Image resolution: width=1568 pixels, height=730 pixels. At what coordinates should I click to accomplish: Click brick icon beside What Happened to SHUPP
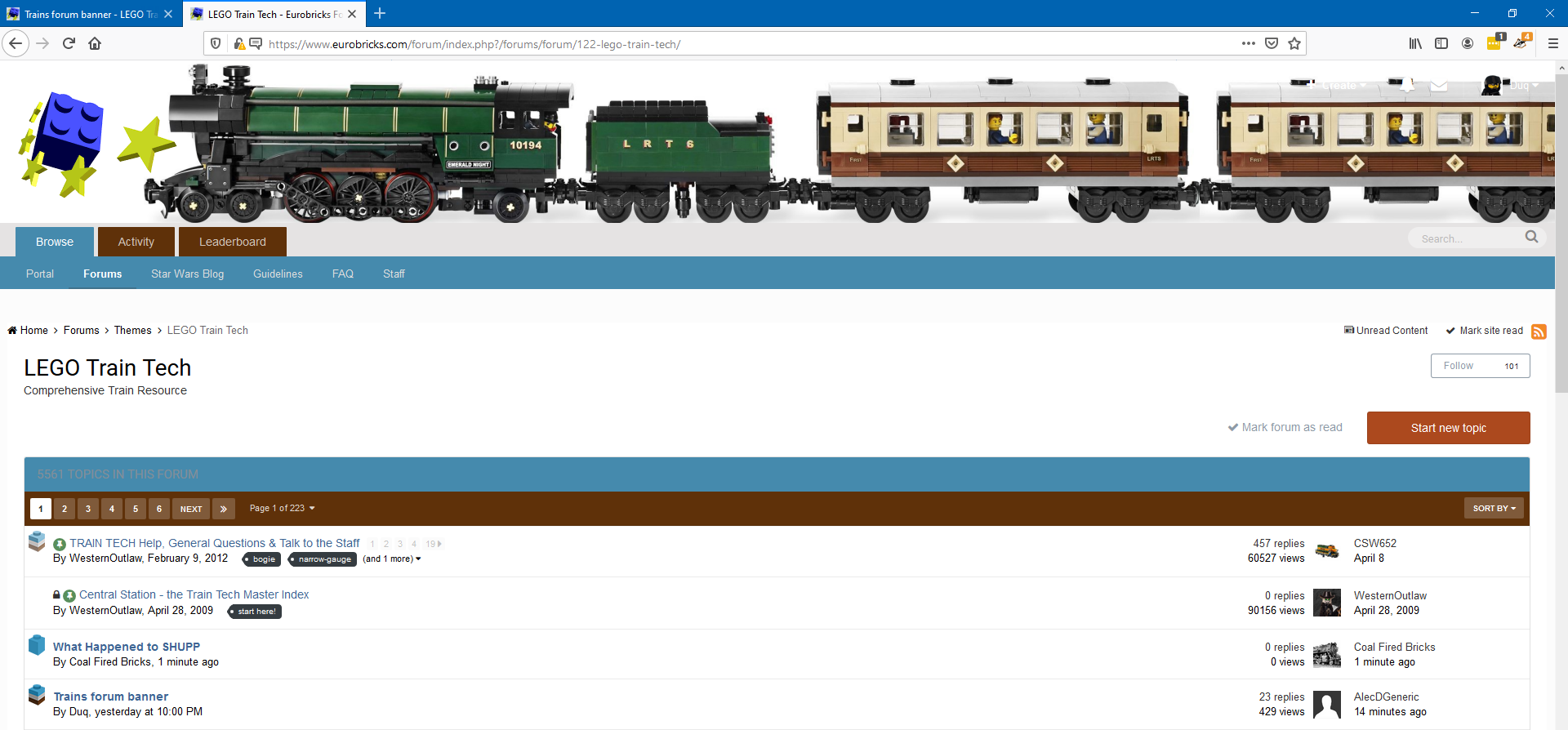tap(37, 645)
